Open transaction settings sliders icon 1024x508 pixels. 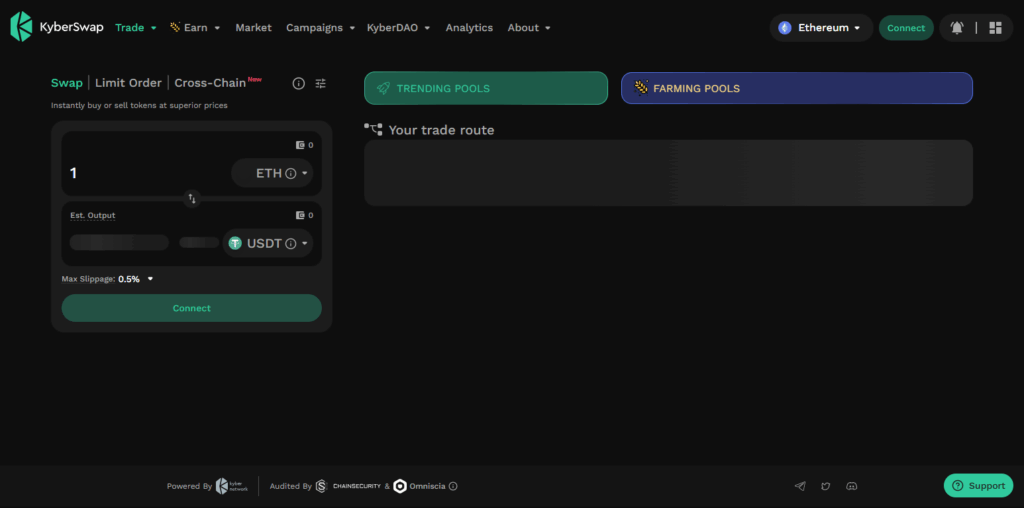pyautogui.click(x=320, y=84)
